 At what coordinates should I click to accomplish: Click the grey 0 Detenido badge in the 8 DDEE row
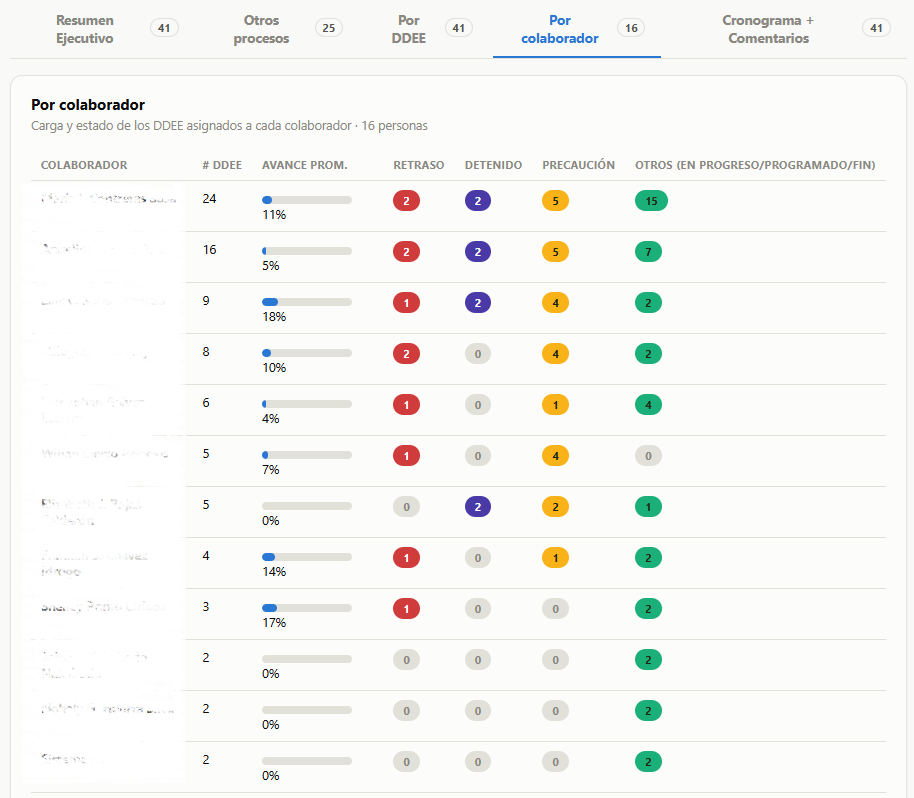(x=477, y=354)
